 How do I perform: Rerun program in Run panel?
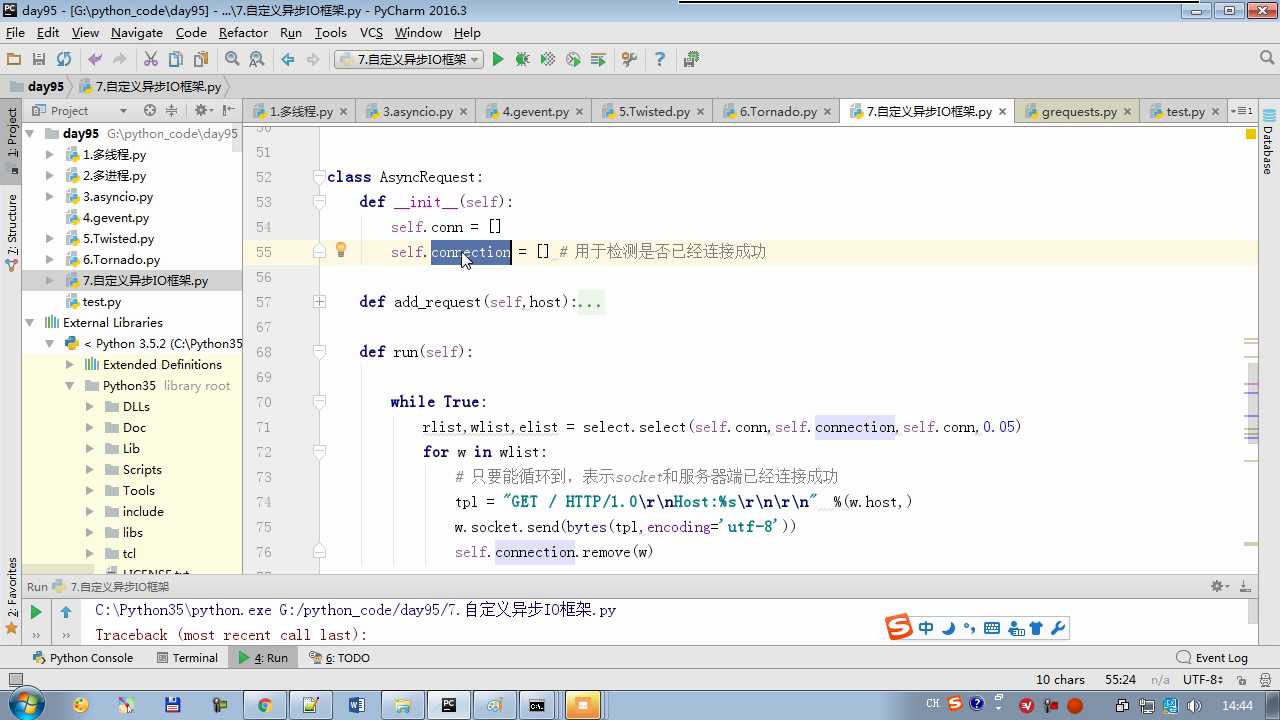pyautogui.click(x=36, y=612)
